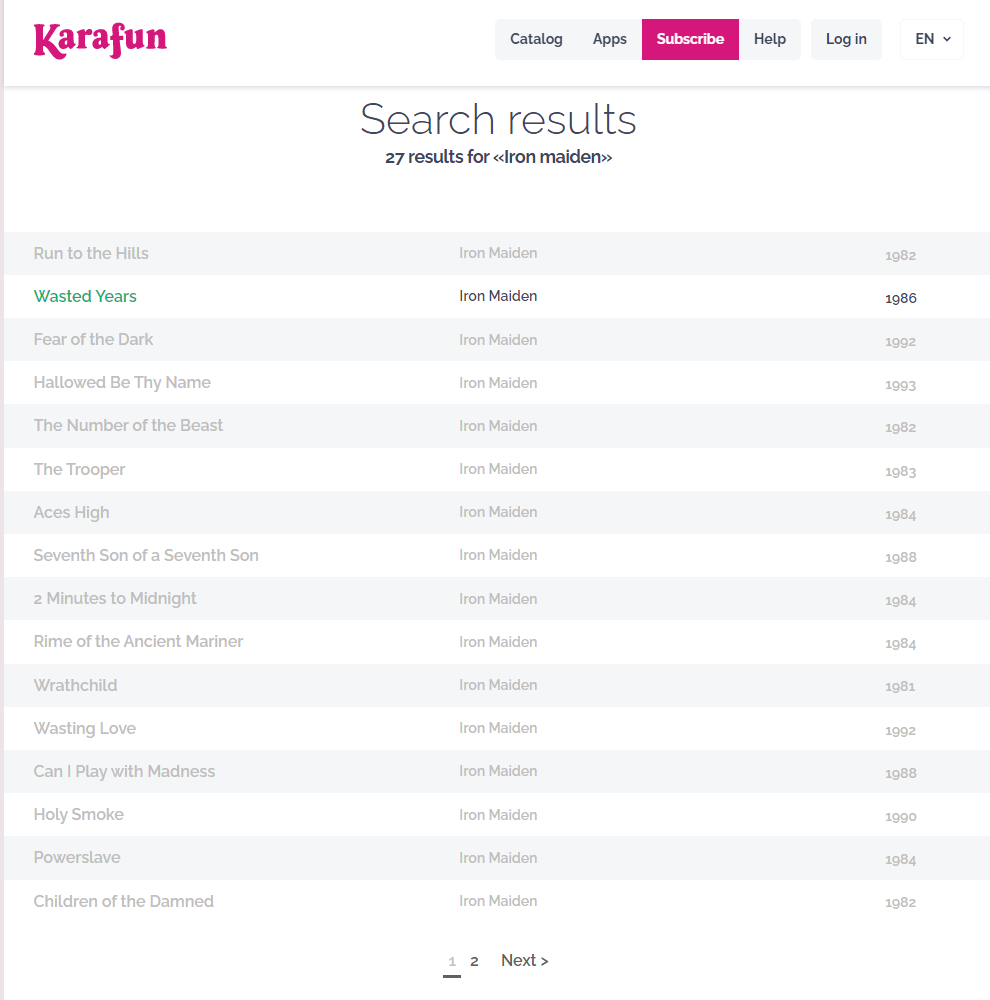Click the pink Subscribe button
The height and width of the screenshot is (1000, 990).
[690, 40]
